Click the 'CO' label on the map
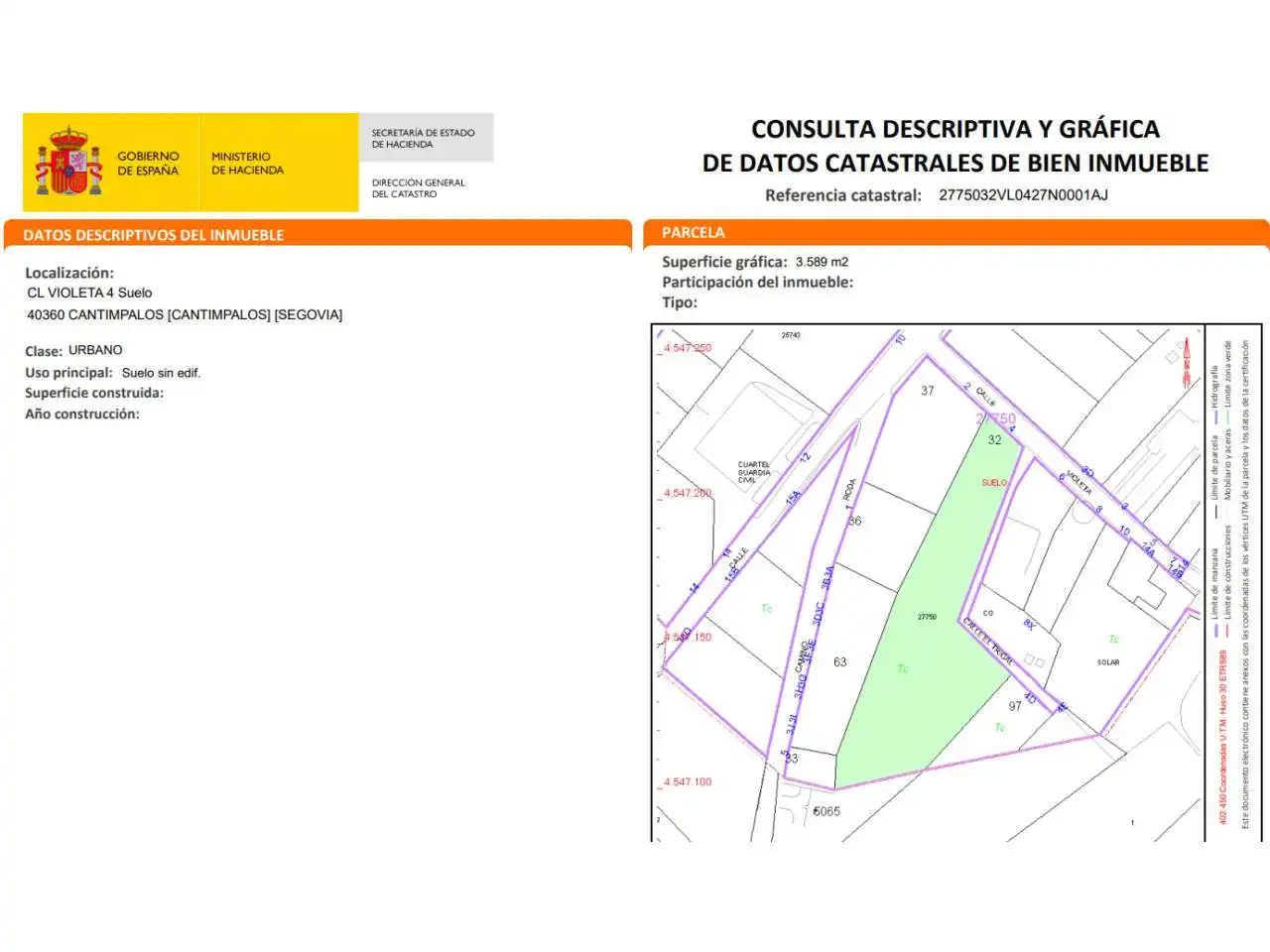Screen dimensions: 1270x952 987,613
